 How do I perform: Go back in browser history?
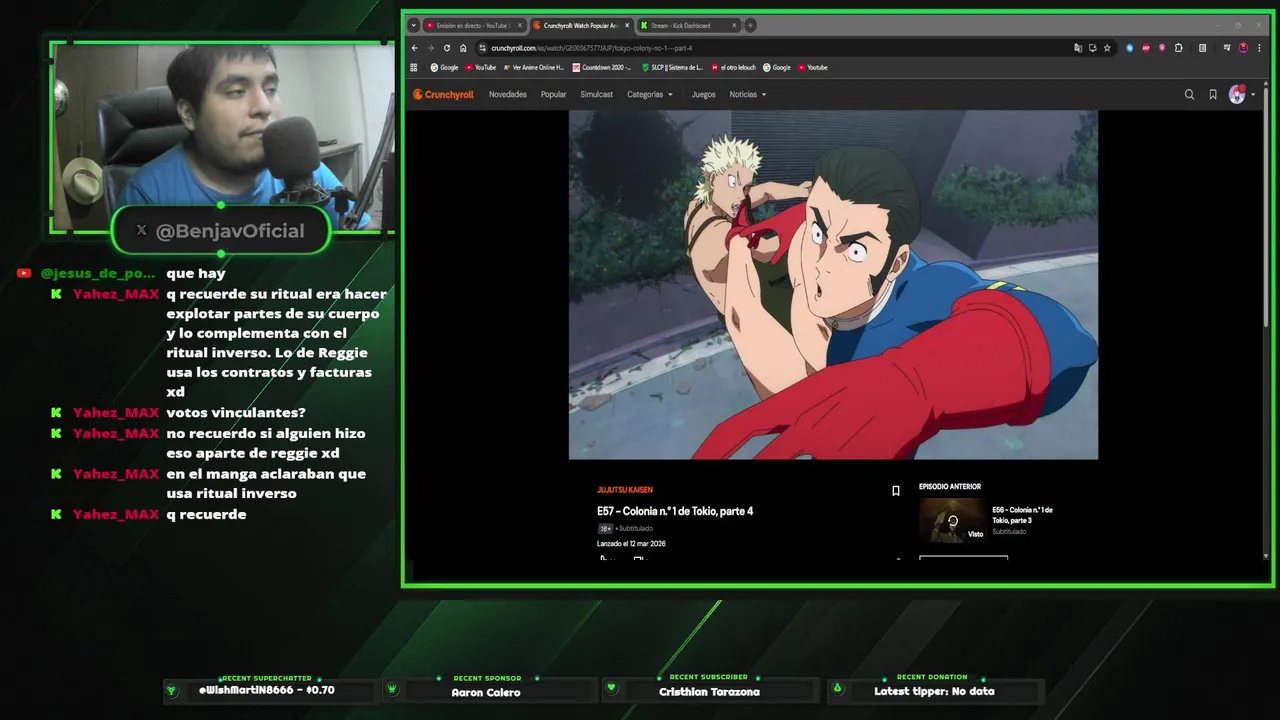pyautogui.click(x=415, y=48)
